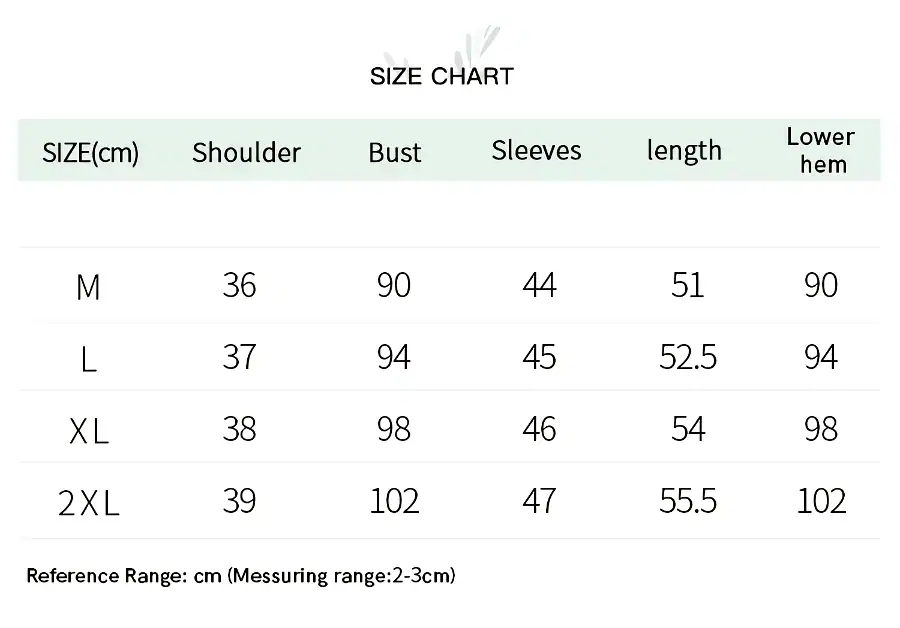Click the leaf decoration above the title
The width and height of the screenshot is (900, 628).
coord(470,46)
